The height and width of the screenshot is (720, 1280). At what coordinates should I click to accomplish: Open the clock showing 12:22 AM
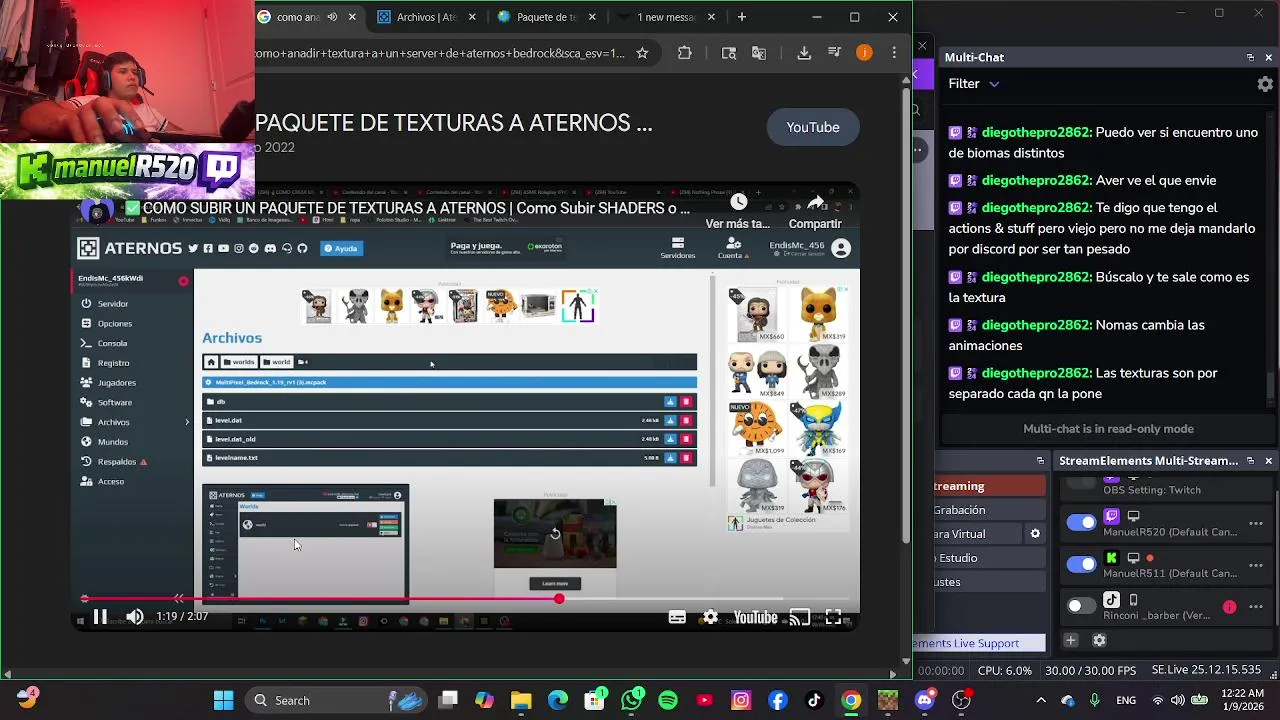point(1243,700)
